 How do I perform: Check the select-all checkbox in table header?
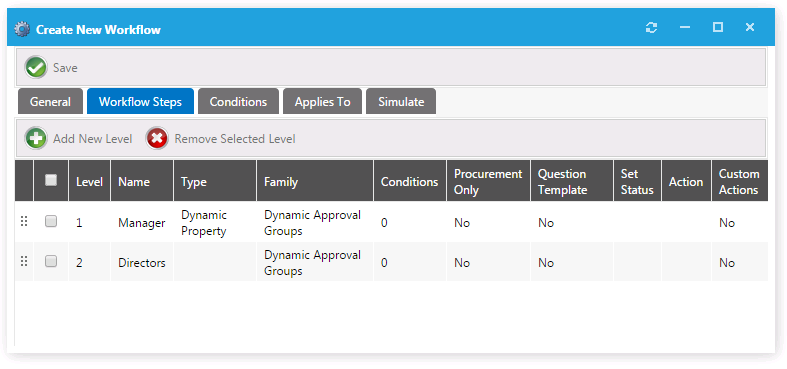pyautogui.click(x=51, y=180)
